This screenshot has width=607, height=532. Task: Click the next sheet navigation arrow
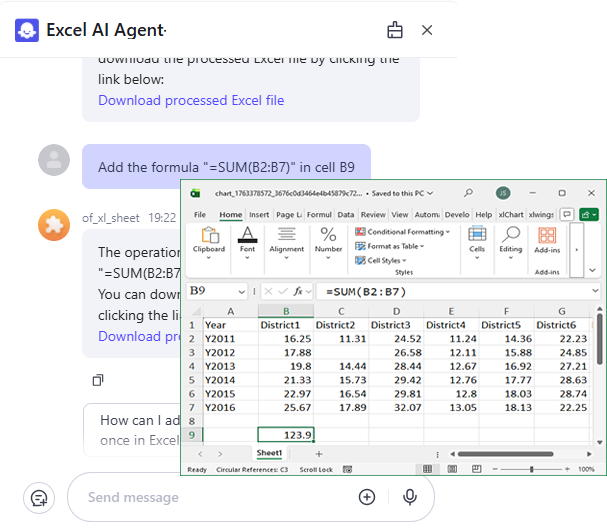(x=220, y=454)
